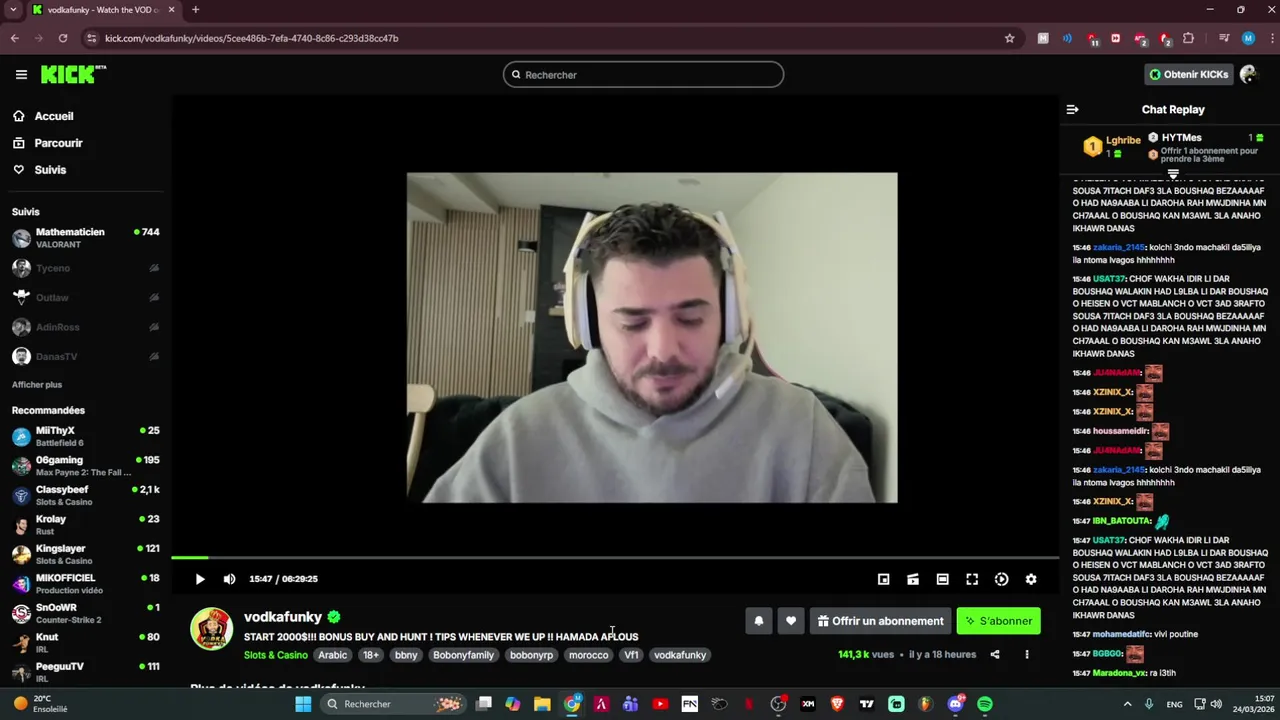
Task: Click the address bar URL
Action: point(252,38)
